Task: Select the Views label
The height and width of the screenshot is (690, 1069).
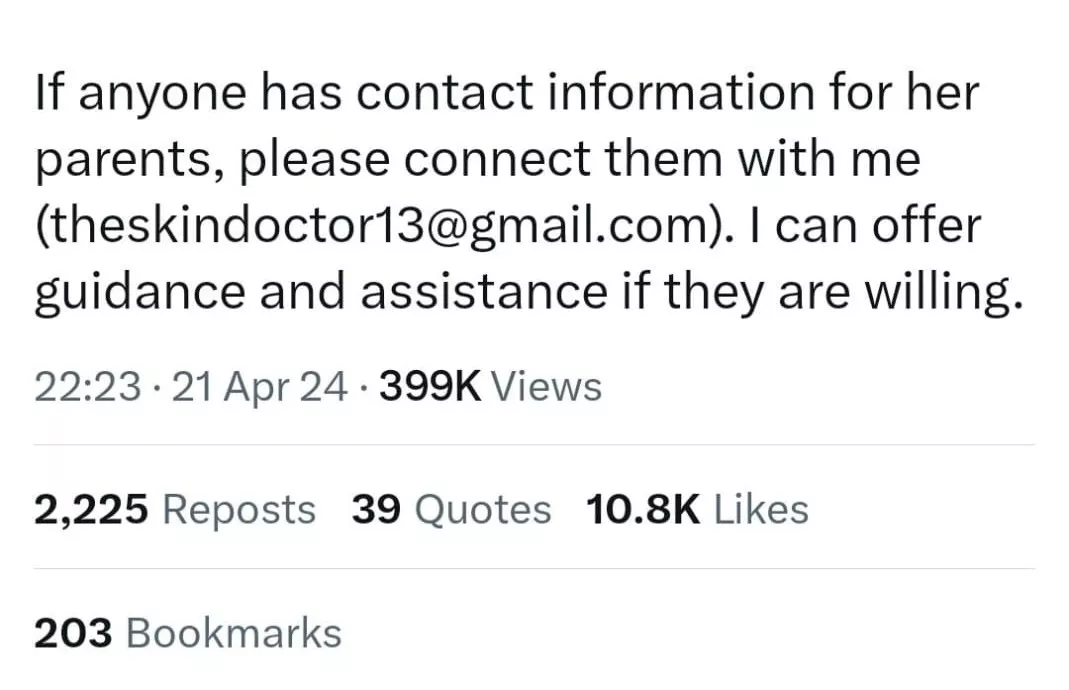Action: (548, 387)
